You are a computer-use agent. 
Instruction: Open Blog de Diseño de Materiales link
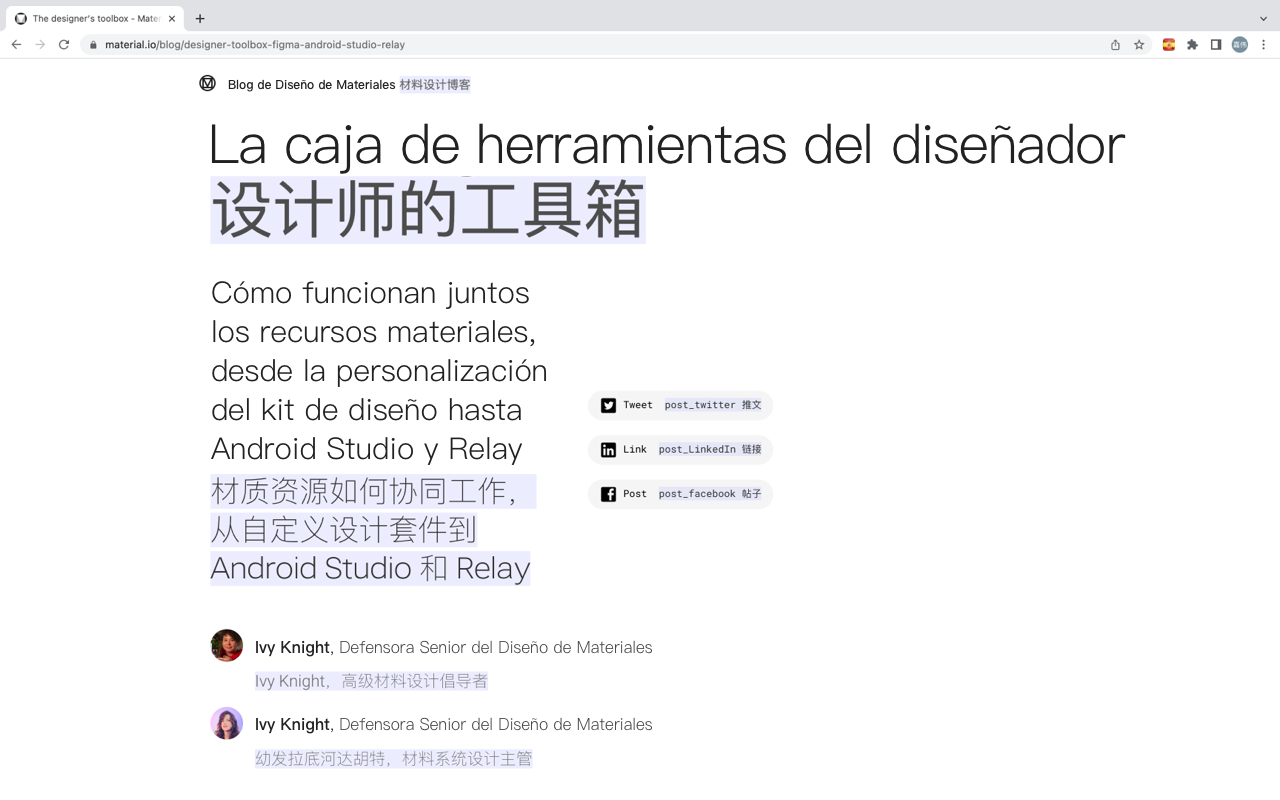311,85
